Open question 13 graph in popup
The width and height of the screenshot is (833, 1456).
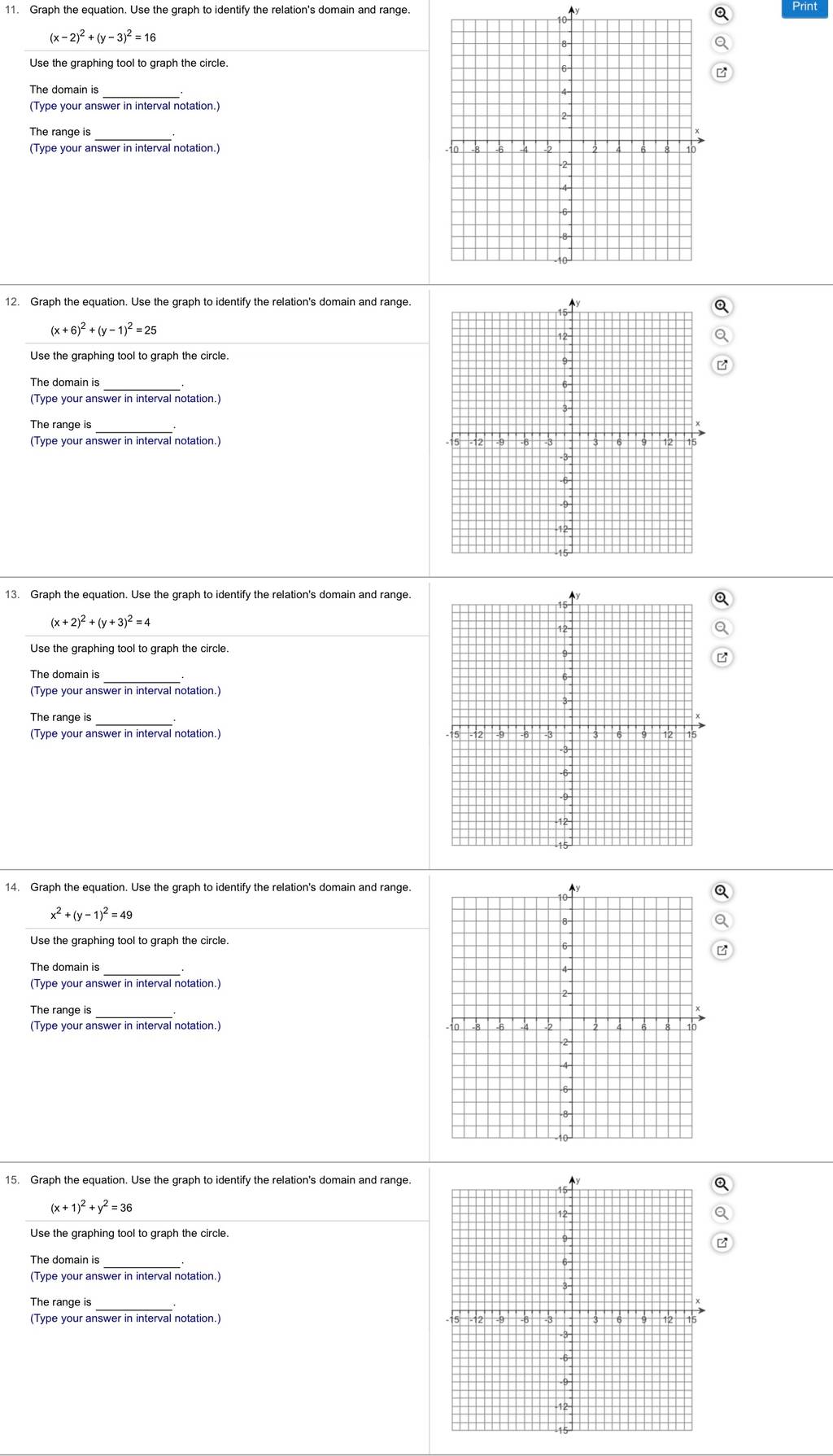721,658
